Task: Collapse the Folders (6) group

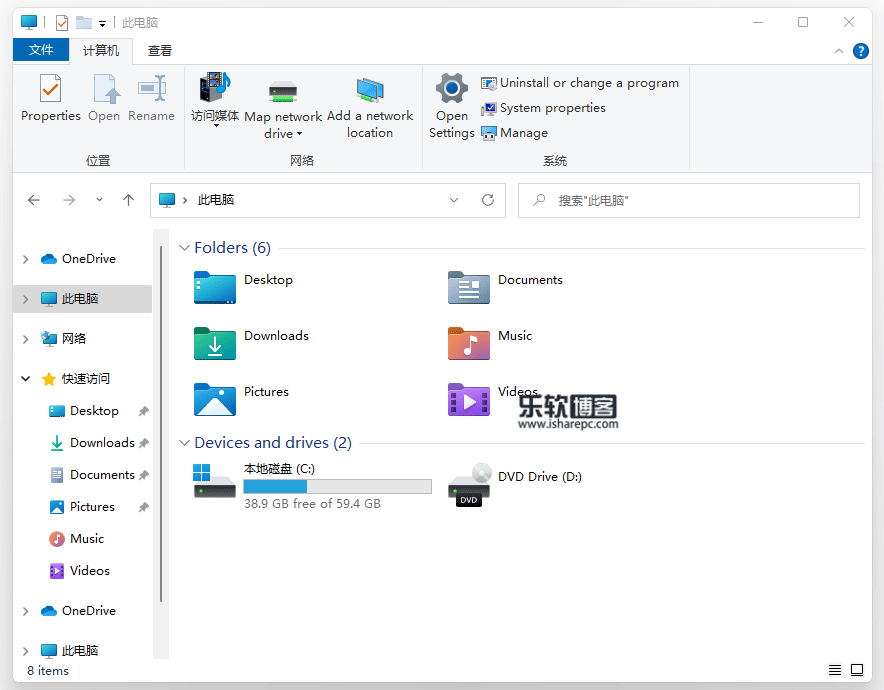Action: pyautogui.click(x=184, y=248)
